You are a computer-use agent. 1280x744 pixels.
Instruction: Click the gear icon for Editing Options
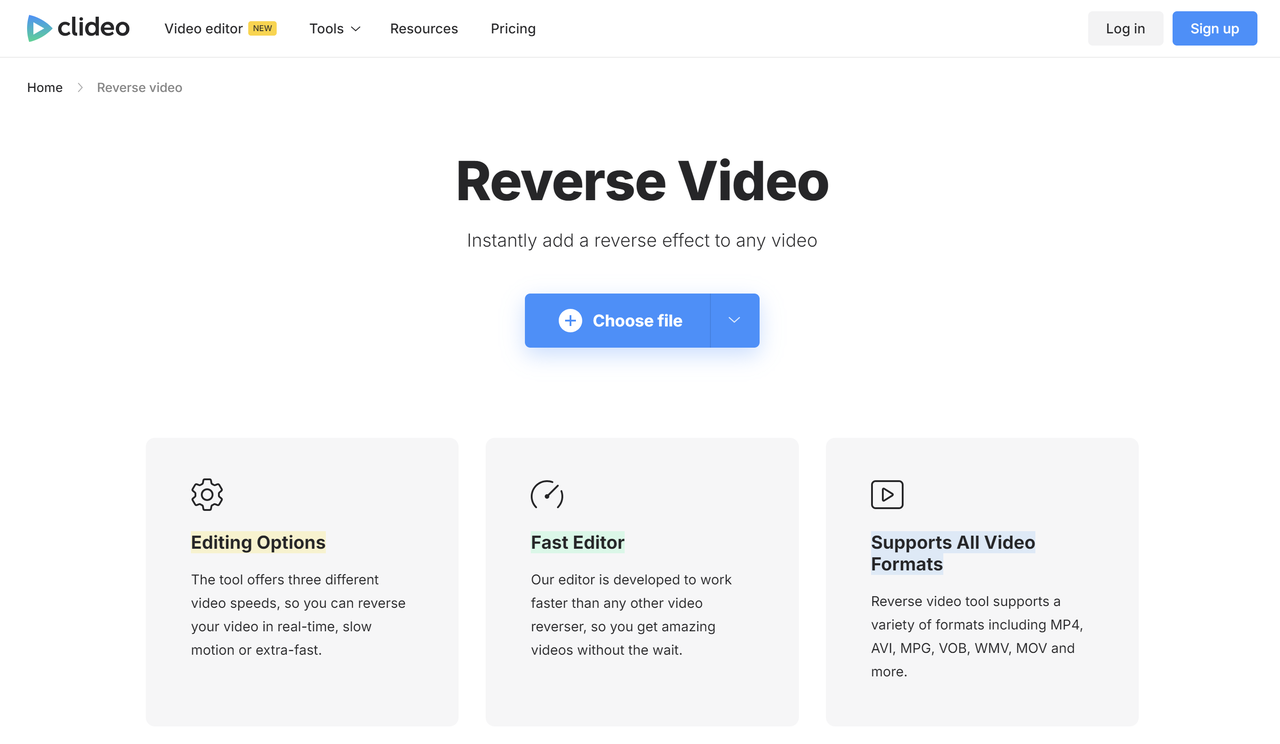tap(207, 494)
